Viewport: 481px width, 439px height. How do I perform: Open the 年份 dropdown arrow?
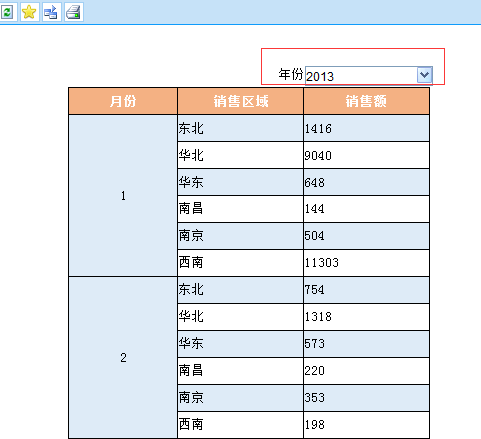coord(424,75)
